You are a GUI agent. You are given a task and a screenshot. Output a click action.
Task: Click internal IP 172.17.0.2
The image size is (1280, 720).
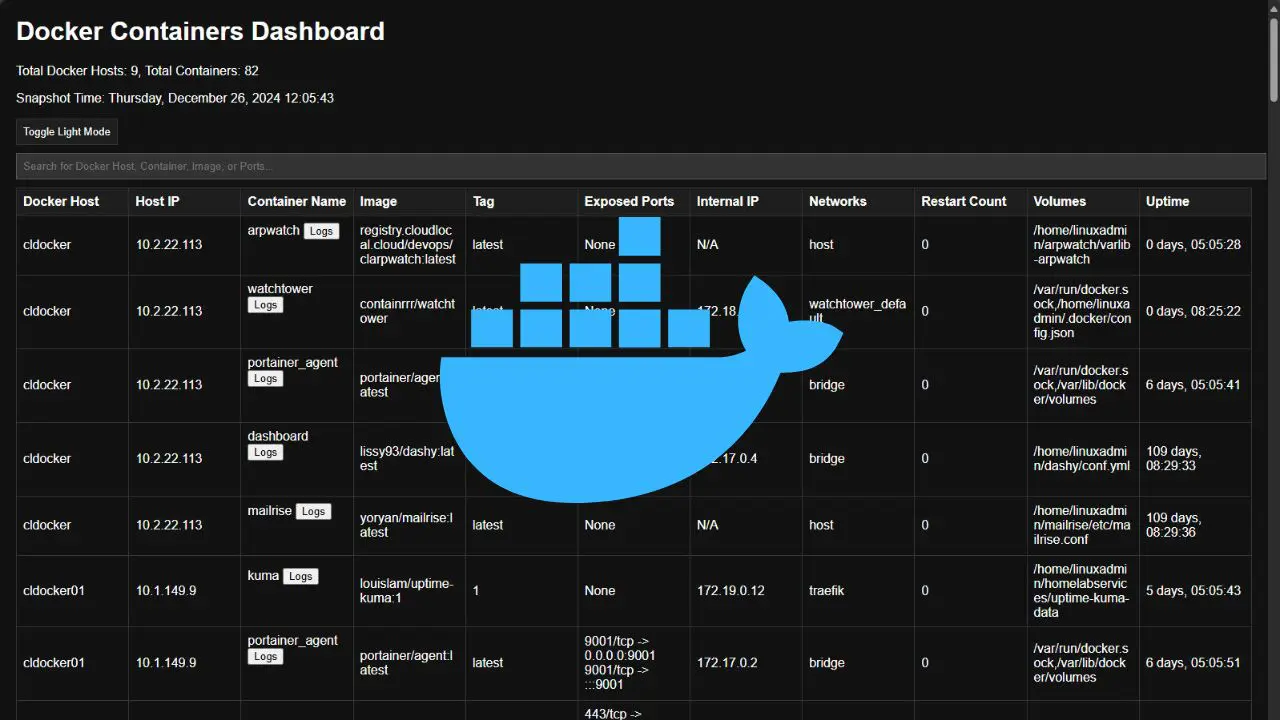click(727, 663)
